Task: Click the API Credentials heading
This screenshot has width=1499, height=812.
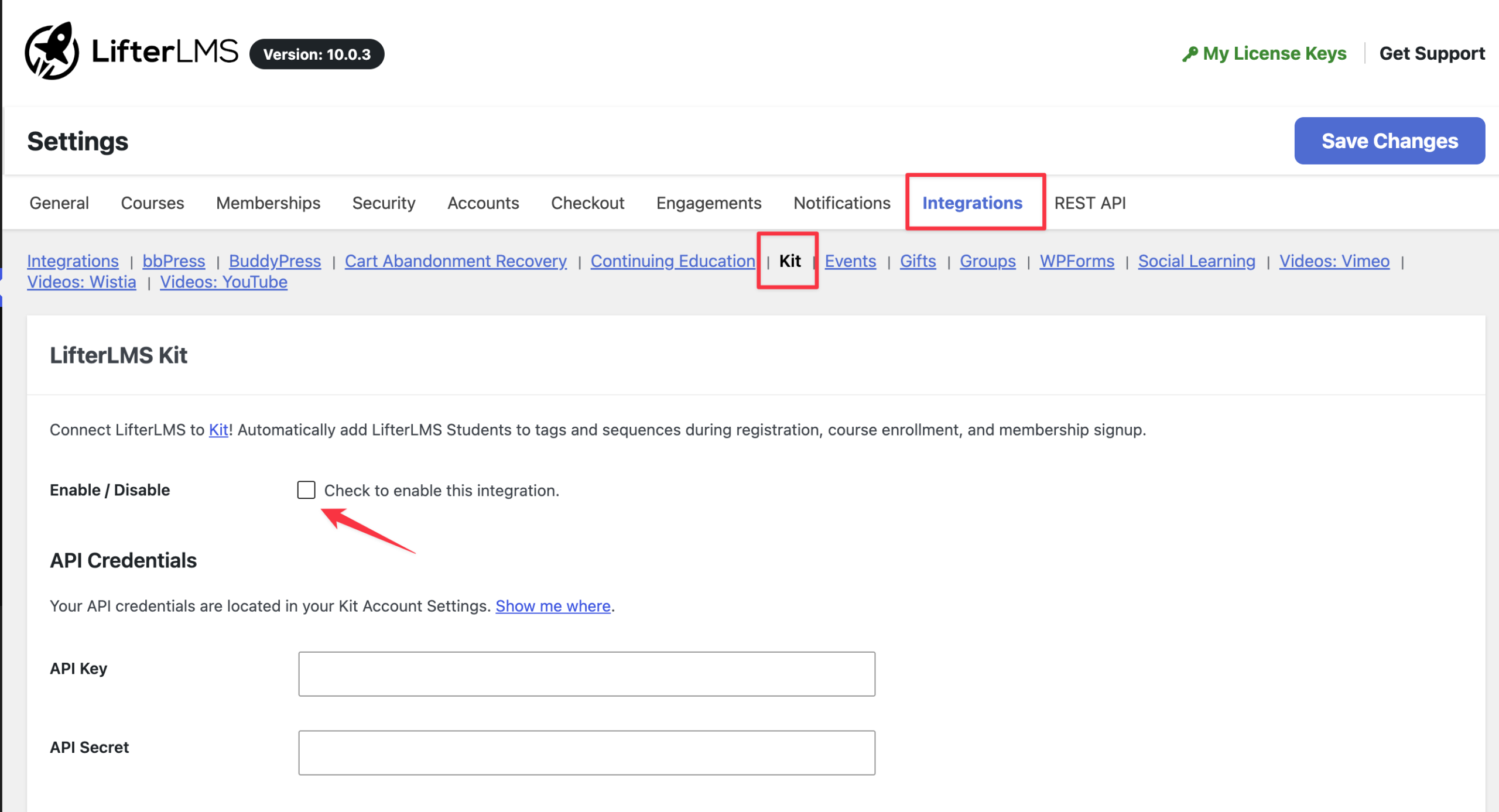Action: coord(123,560)
